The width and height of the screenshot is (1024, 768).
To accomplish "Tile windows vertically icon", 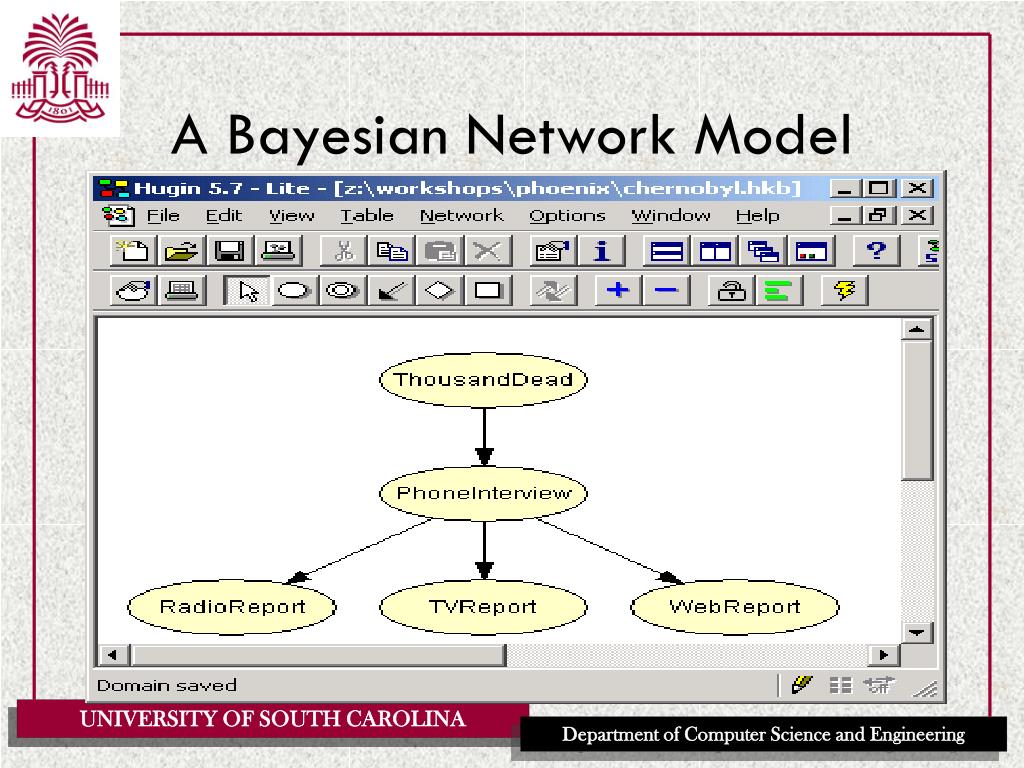I will [x=714, y=251].
